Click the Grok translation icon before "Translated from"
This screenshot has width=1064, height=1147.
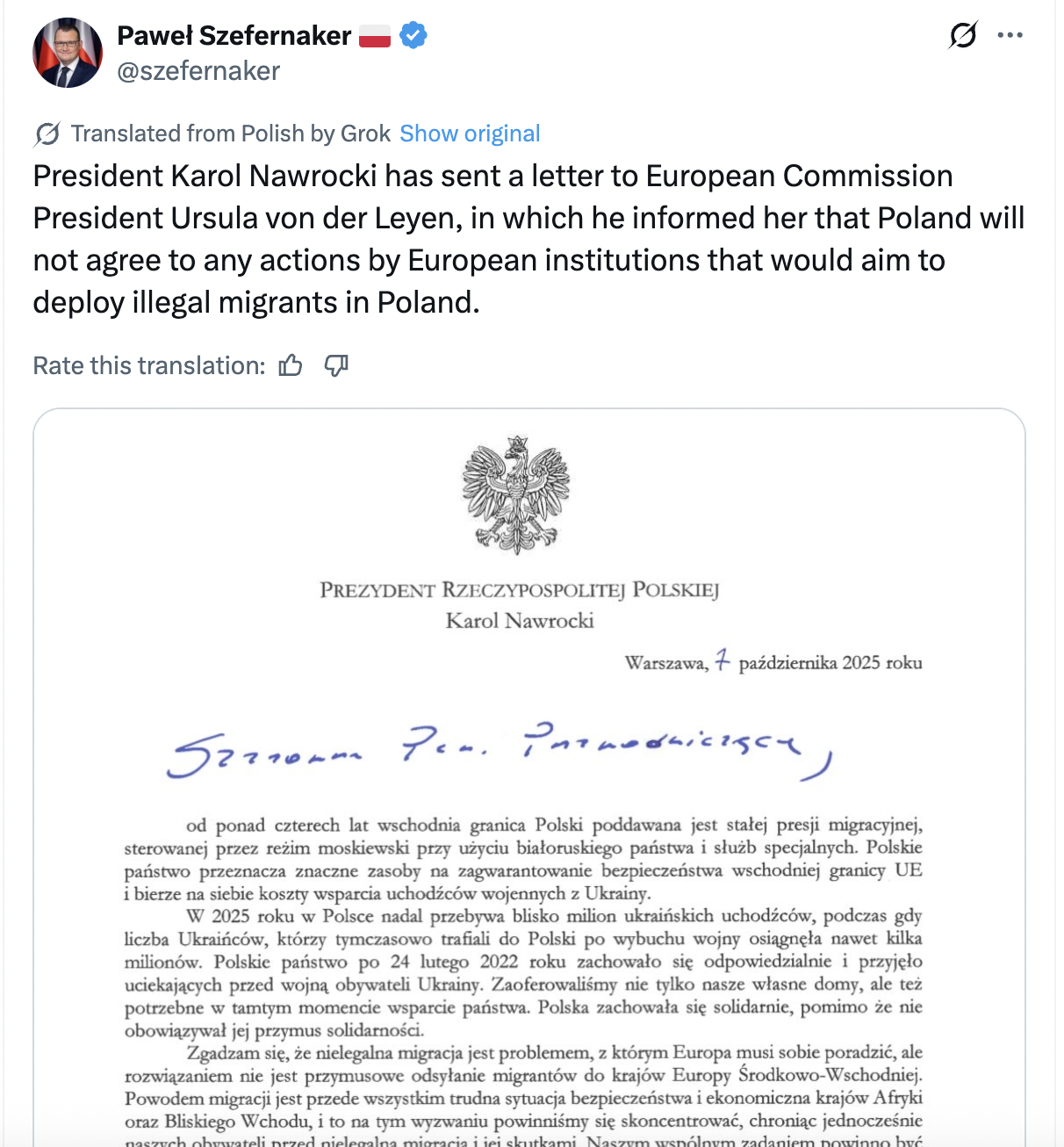(x=47, y=133)
